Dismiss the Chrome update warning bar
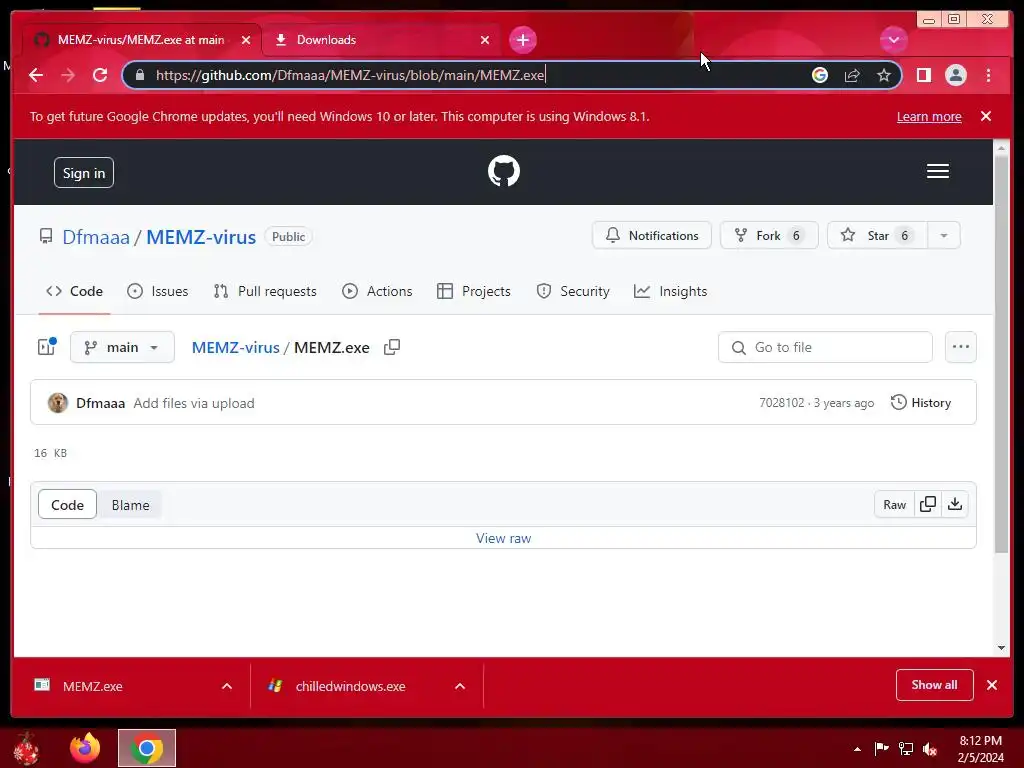This screenshot has height=768, width=1024. pyautogui.click(x=985, y=116)
